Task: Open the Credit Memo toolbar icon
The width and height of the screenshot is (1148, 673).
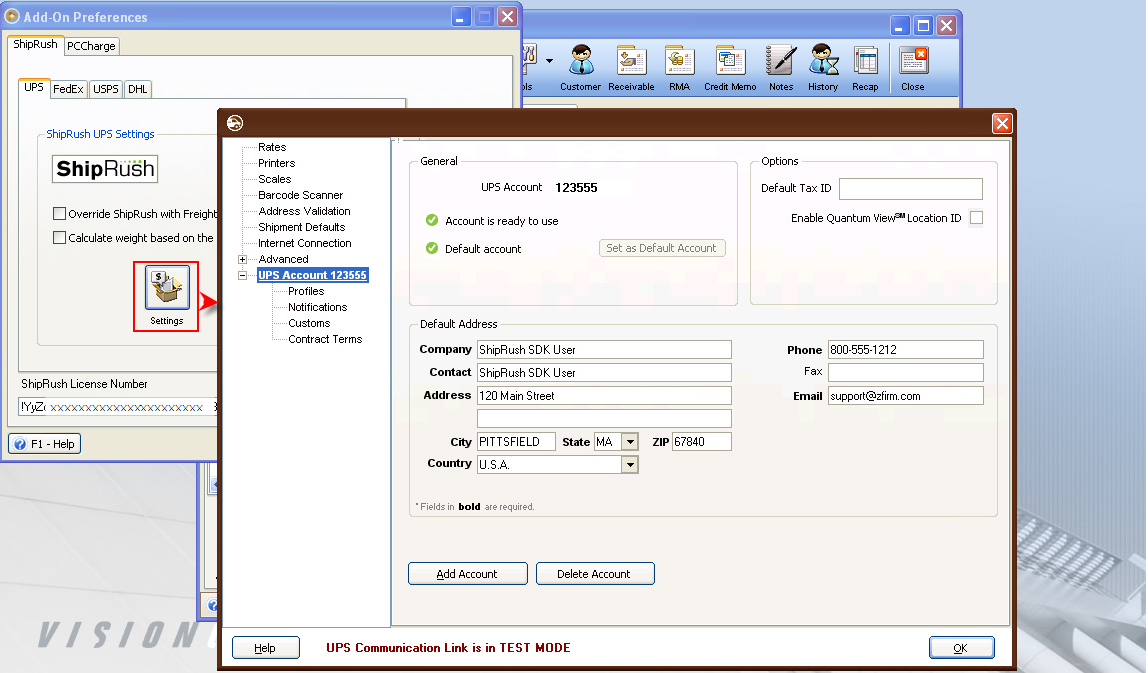Action: click(730, 68)
